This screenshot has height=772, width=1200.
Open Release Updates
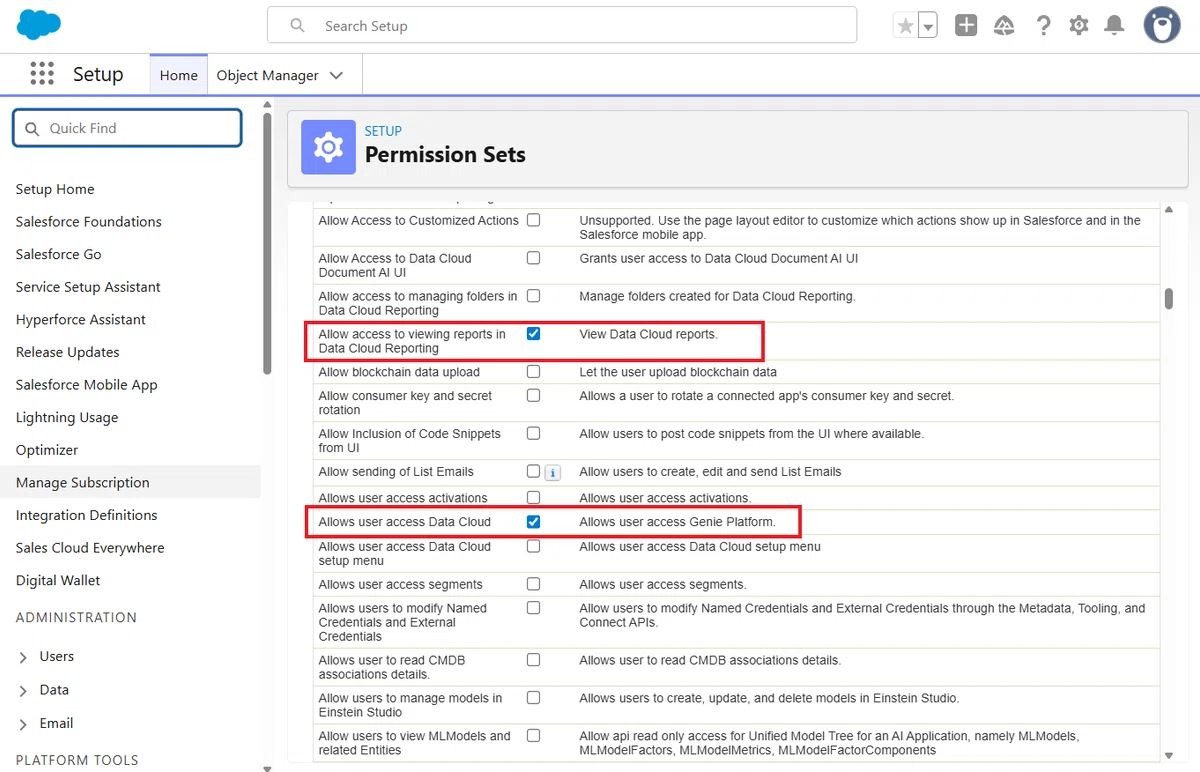point(68,352)
